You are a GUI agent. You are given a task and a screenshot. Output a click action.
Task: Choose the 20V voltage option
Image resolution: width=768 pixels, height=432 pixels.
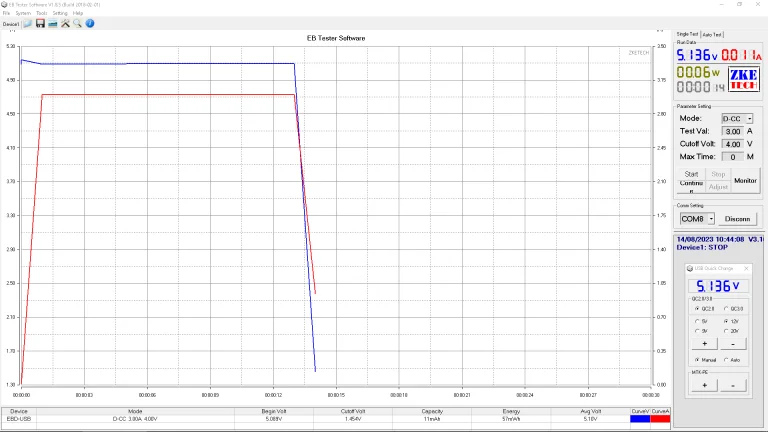[x=727, y=330]
